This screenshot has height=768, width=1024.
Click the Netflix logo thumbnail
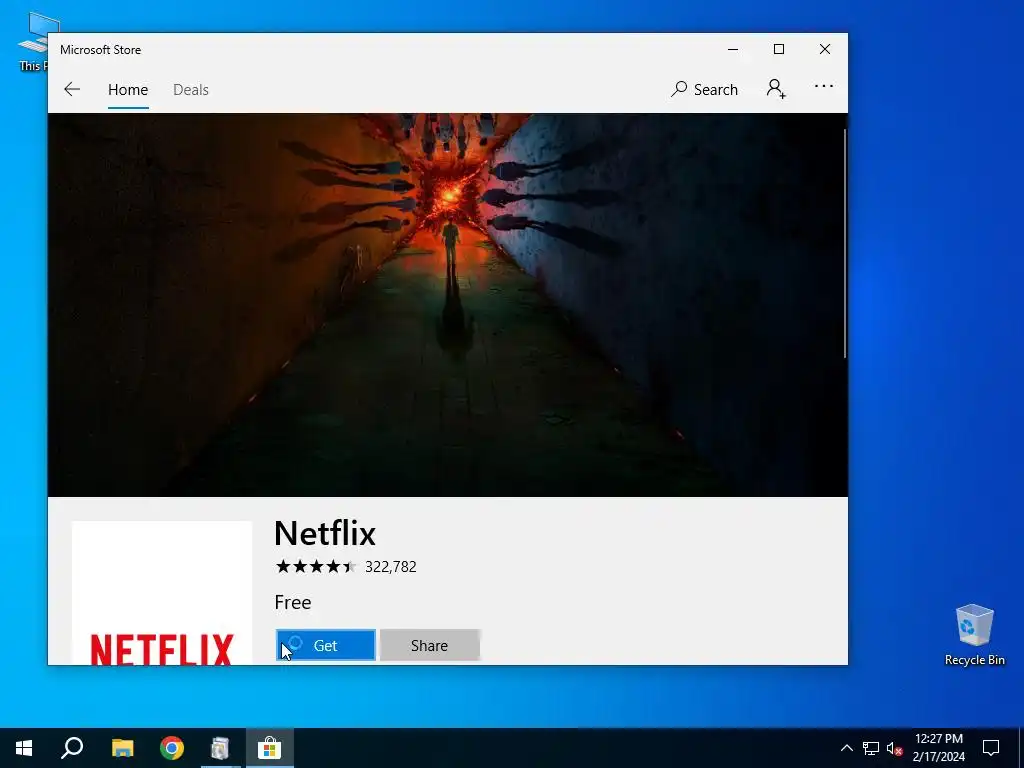[161, 593]
